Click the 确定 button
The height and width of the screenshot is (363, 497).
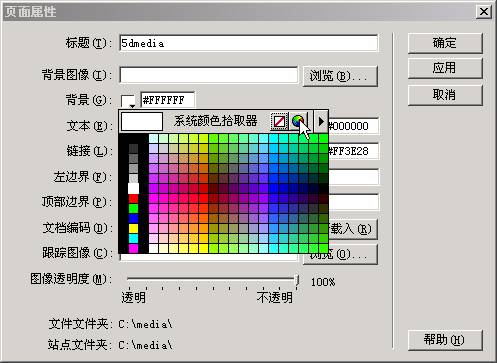pyautogui.click(x=445, y=43)
